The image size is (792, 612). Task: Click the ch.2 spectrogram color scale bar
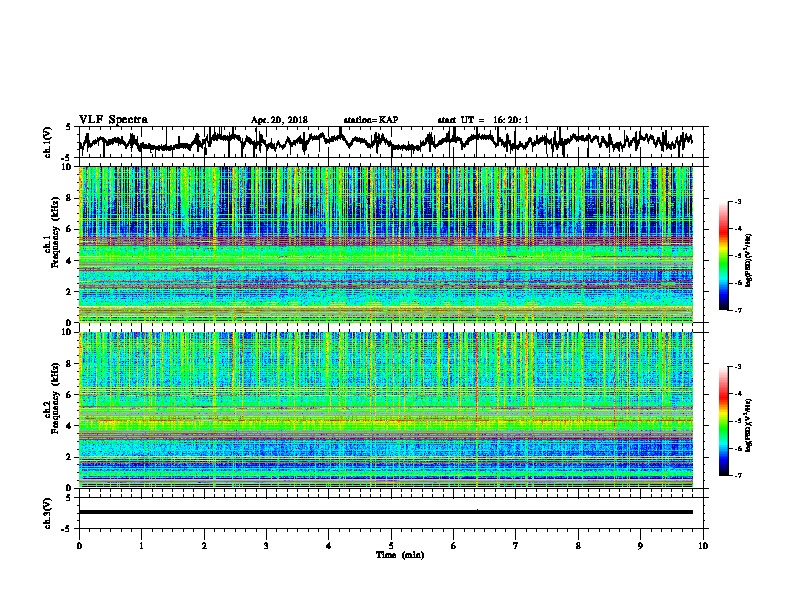click(x=723, y=421)
